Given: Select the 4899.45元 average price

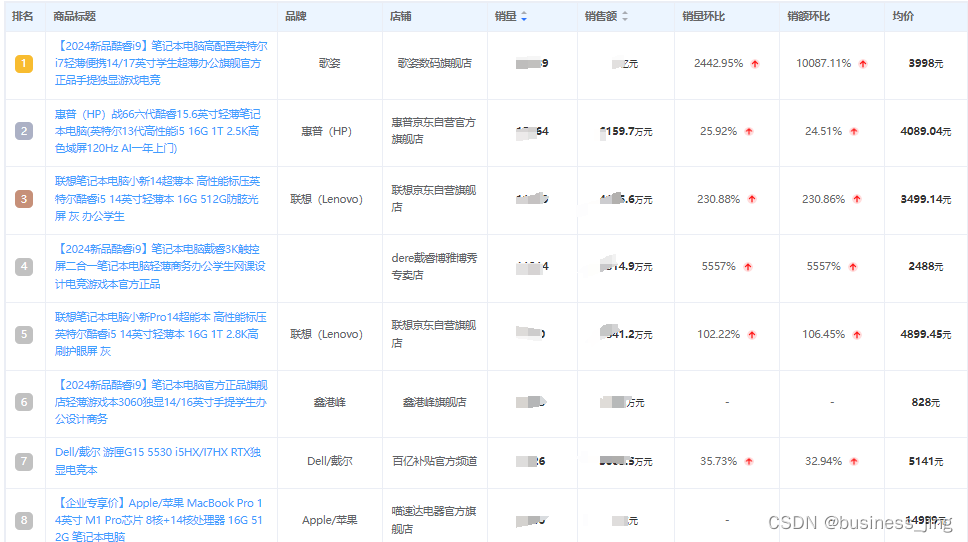Looking at the screenshot, I should [925, 334].
